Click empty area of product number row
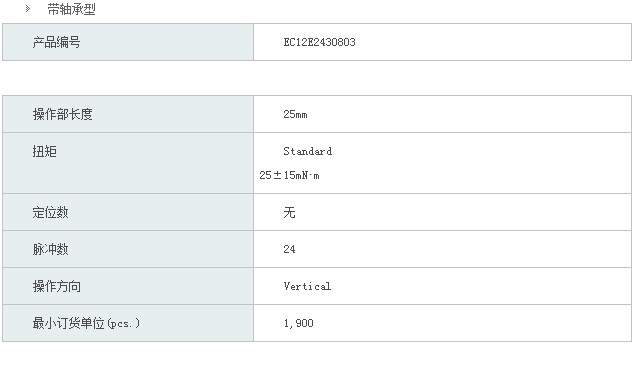The width and height of the screenshot is (634, 374). (x=493, y=42)
